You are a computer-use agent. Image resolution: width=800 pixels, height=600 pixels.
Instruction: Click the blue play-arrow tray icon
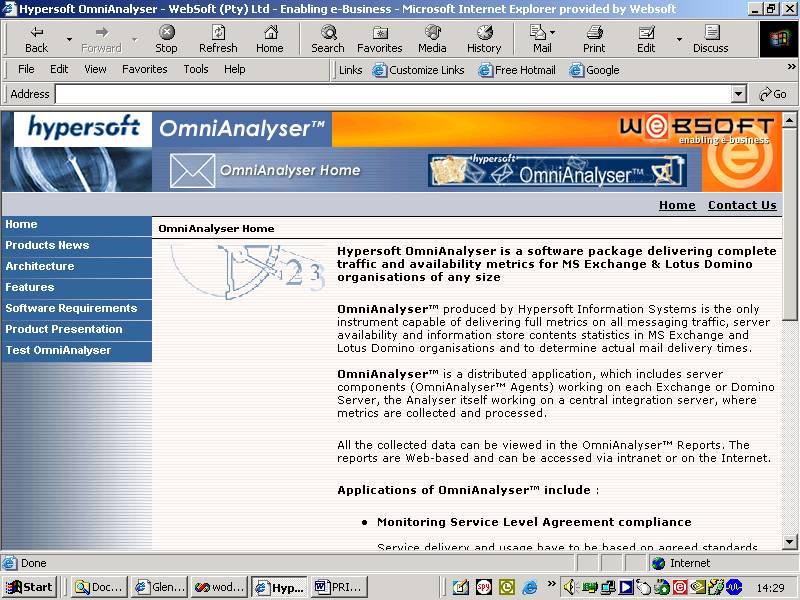[x=626, y=587]
